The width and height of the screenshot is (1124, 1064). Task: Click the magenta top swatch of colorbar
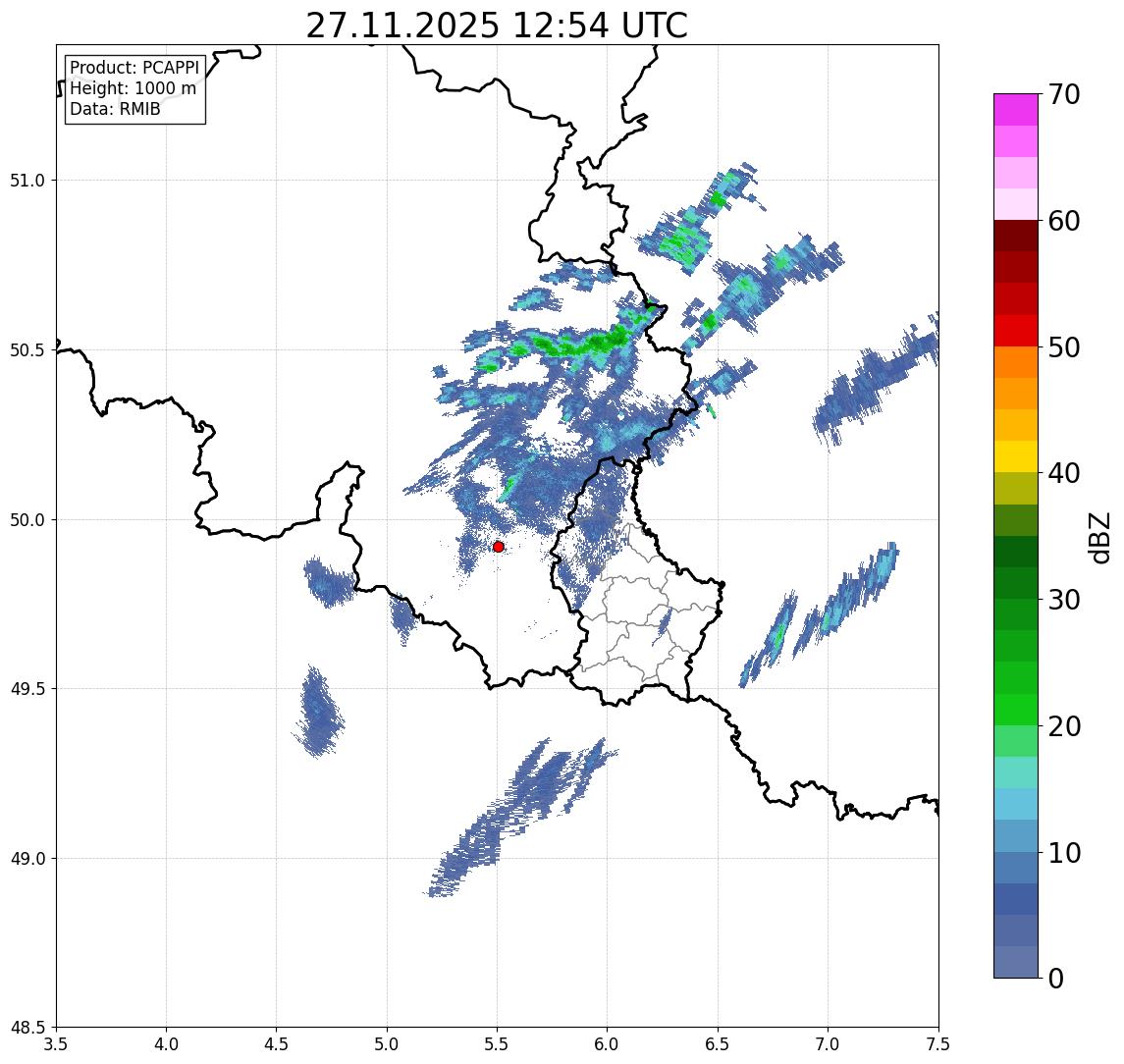point(1016,110)
